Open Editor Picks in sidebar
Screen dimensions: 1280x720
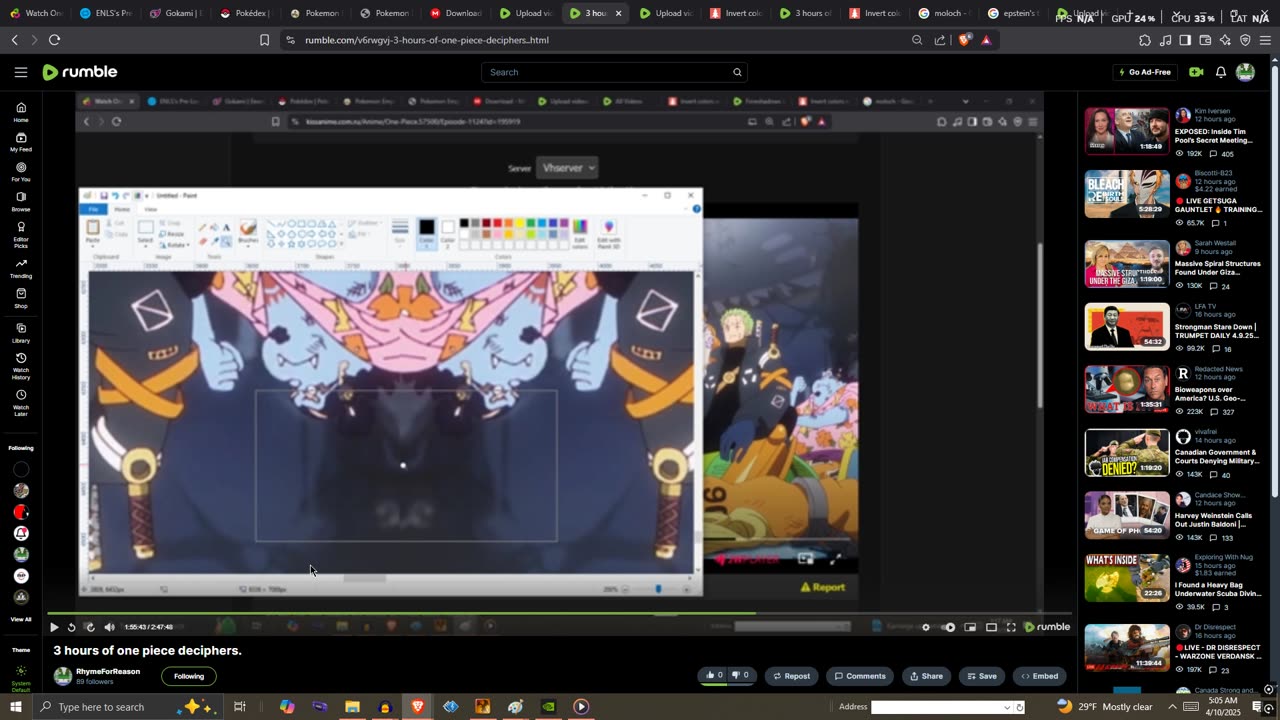click(x=21, y=235)
